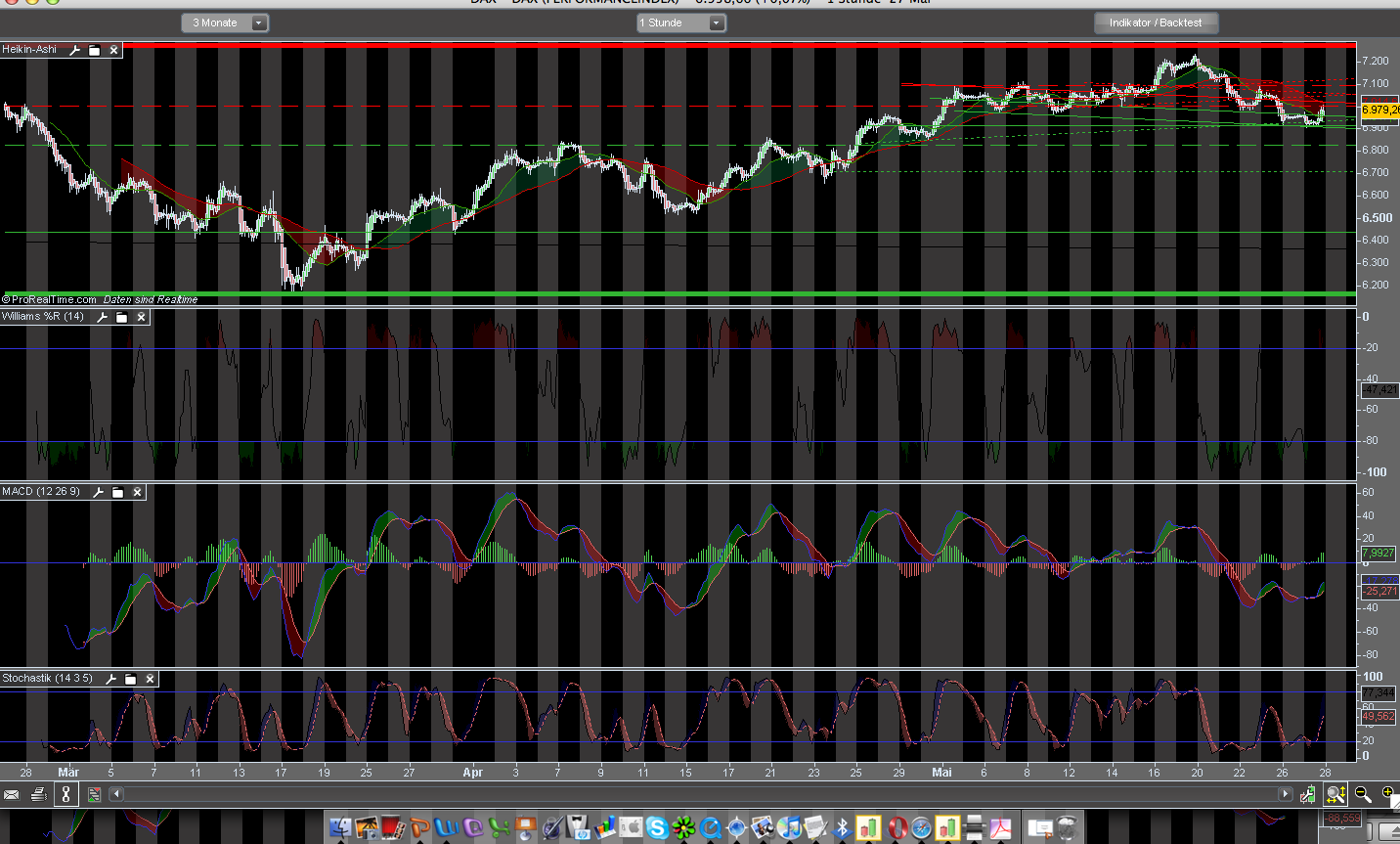Open ICQ flower icon in Dock
Viewport: 1400px width, 844px height.
[x=684, y=828]
